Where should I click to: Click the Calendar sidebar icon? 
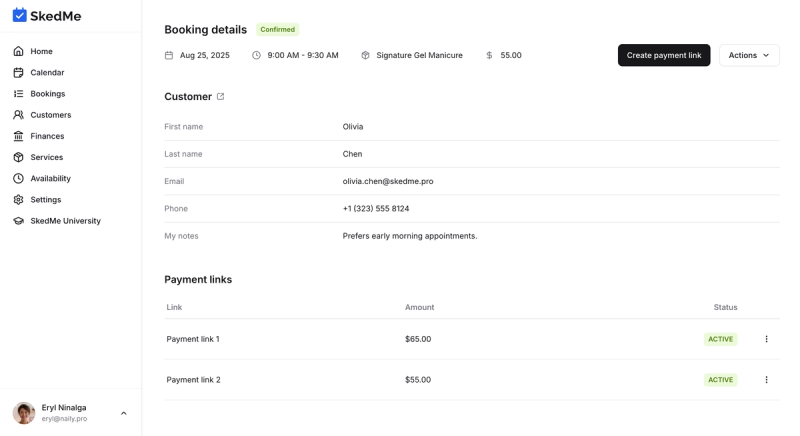18,72
